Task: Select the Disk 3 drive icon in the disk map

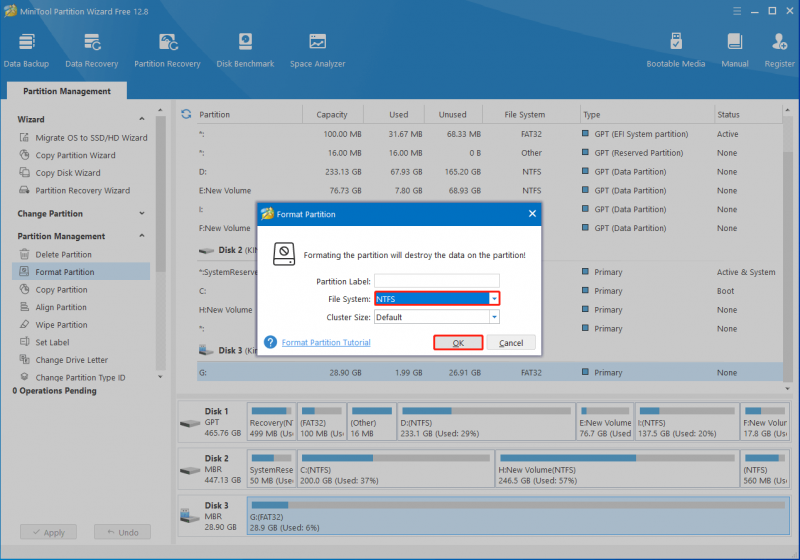Action: click(x=190, y=516)
